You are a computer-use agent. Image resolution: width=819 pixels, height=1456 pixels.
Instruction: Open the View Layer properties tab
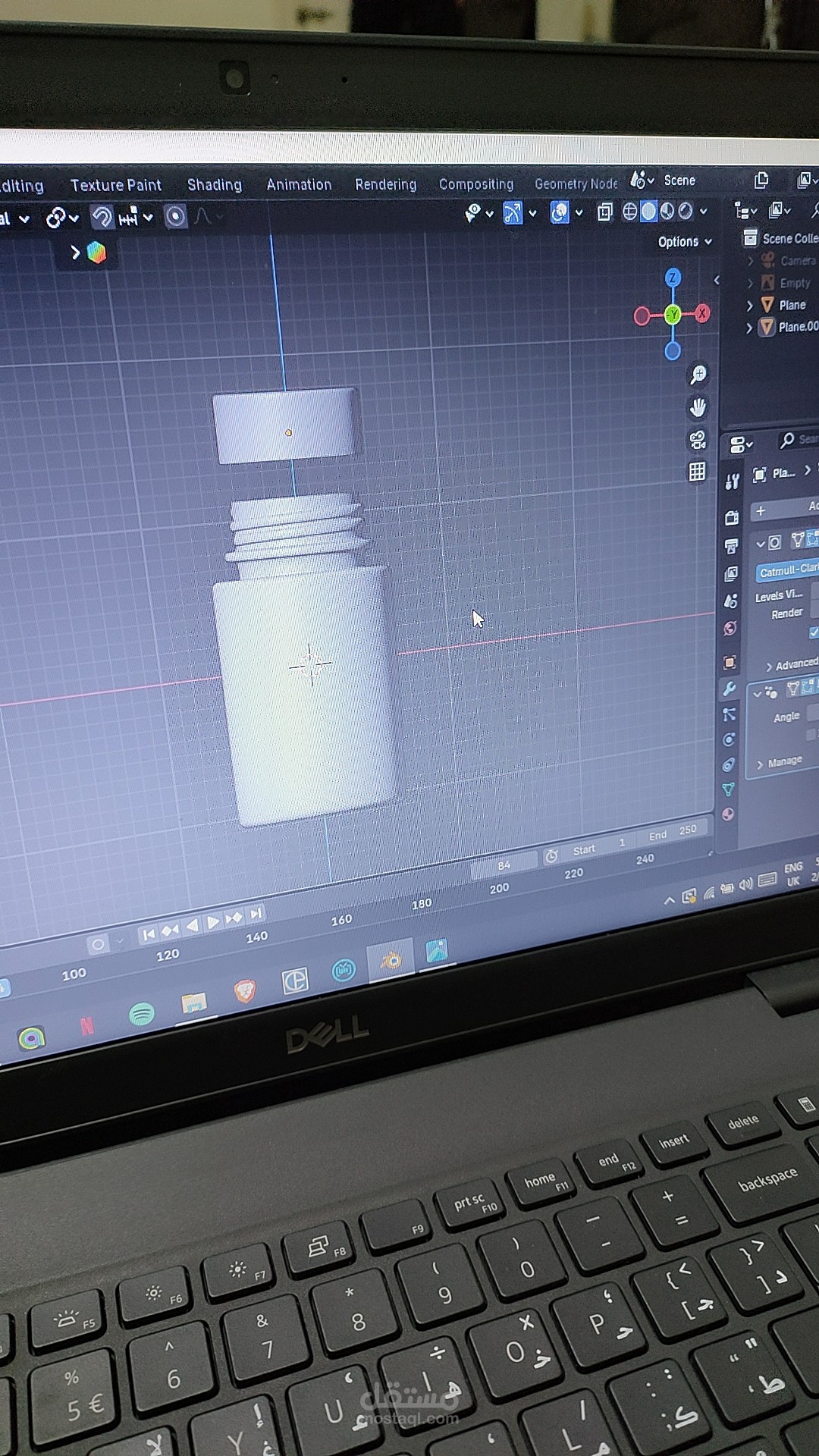[x=731, y=573]
